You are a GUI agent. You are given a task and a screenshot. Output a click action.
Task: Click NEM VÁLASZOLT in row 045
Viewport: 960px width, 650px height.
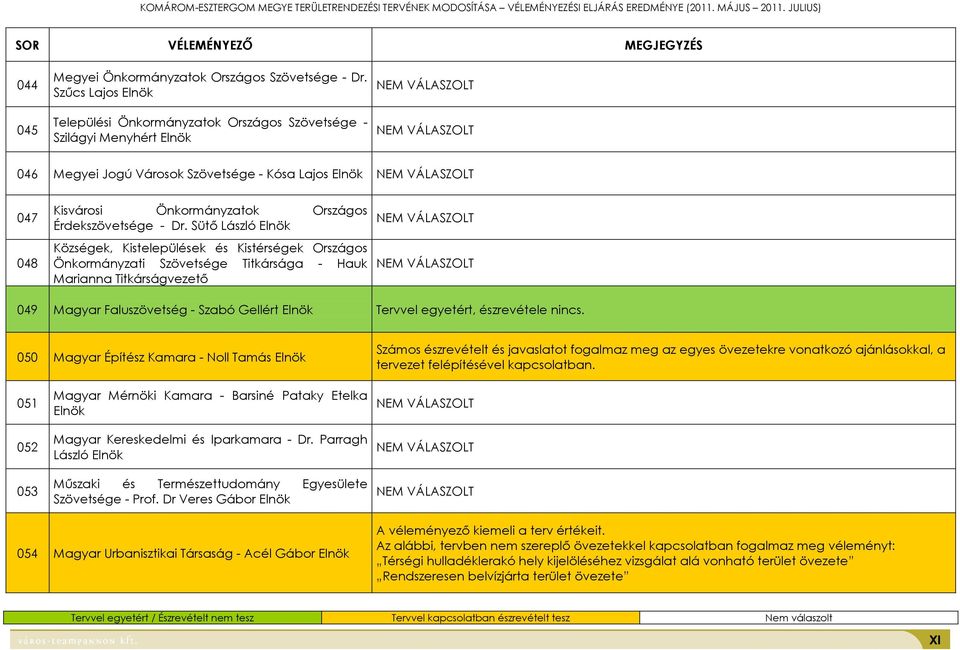(x=425, y=130)
